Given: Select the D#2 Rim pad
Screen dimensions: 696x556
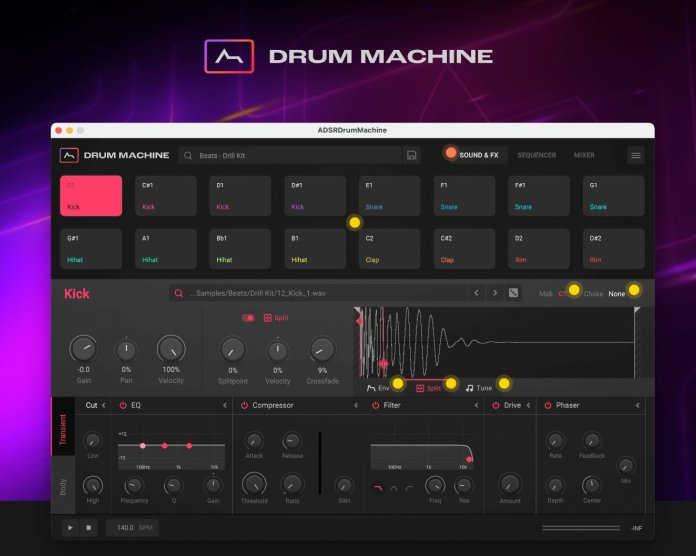Looking at the screenshot, I should 613,248.
